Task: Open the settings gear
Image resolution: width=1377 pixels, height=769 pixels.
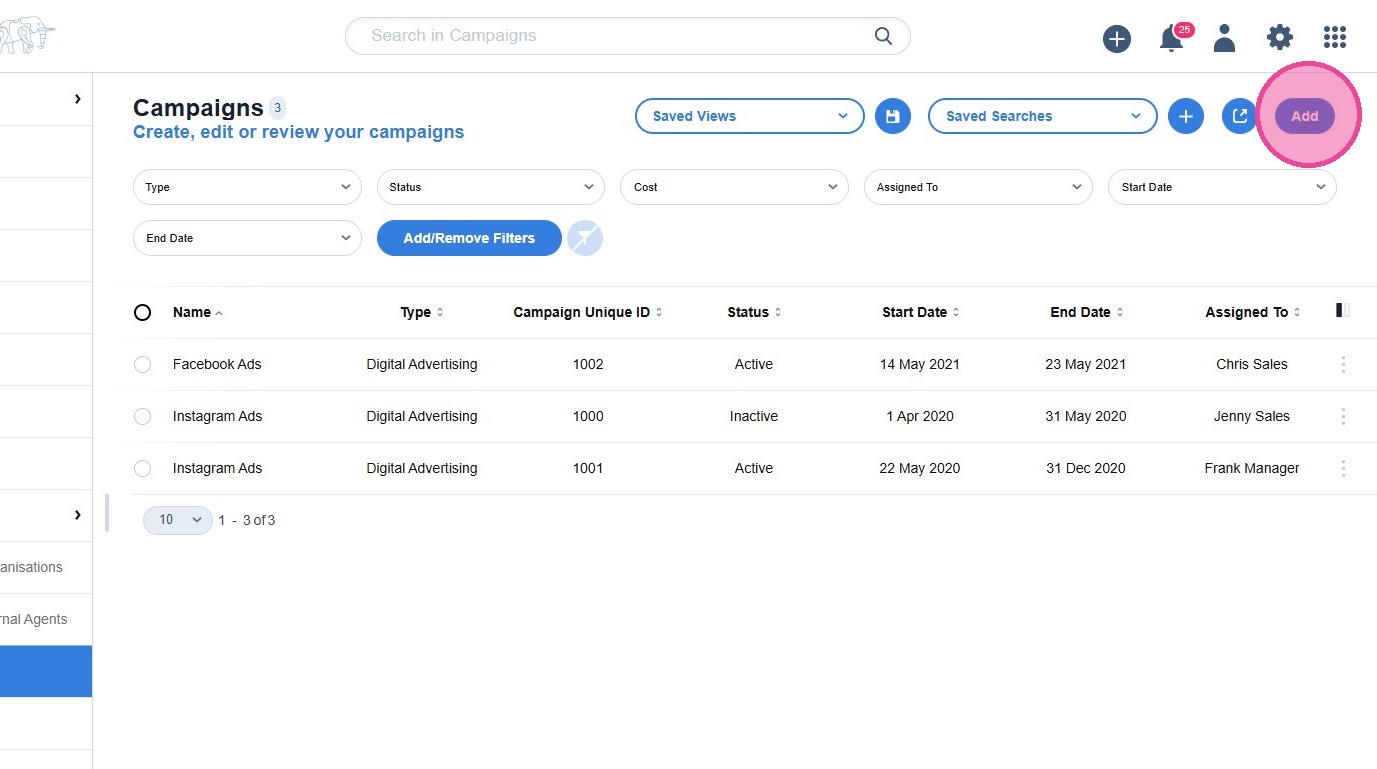Action: click(1279, 38)
